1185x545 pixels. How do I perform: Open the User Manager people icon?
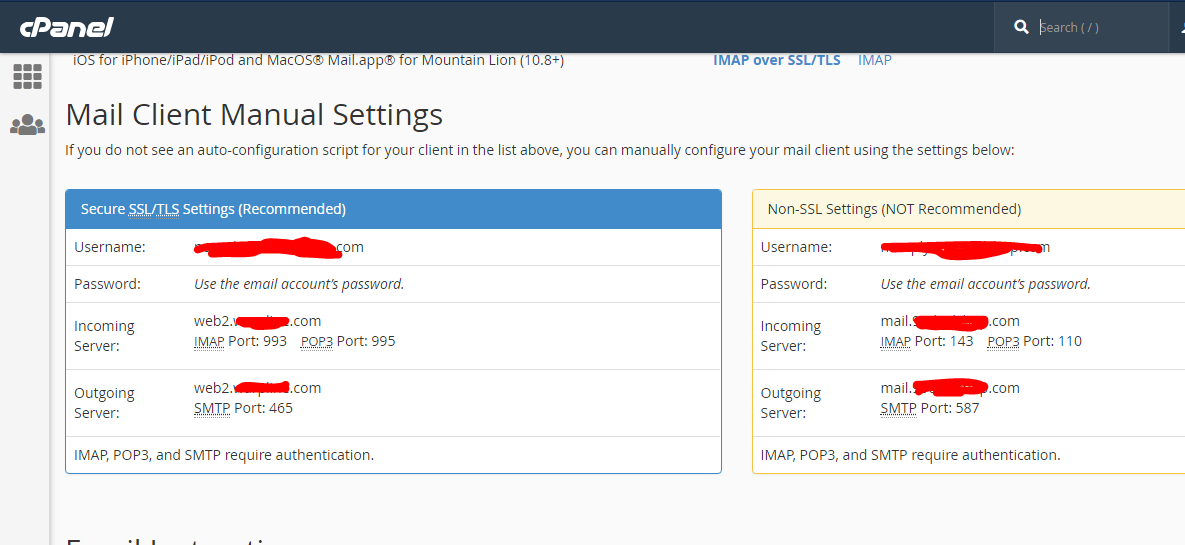pyautogui.click(x=27, y=125)
